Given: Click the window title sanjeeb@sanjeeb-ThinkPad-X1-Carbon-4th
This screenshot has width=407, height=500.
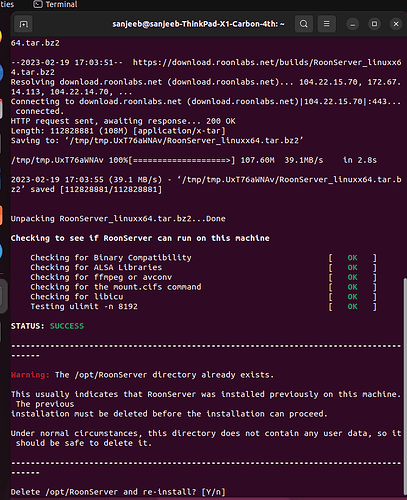Looking at the screenshot, I should (x=198, y=24).
